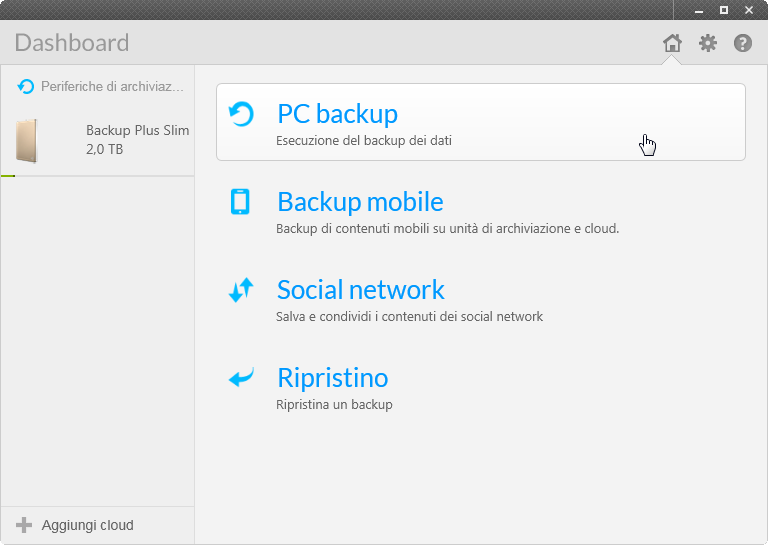Close the Dashboard window
This screenshot has width=768, height=545.
[x=749, y=10]
